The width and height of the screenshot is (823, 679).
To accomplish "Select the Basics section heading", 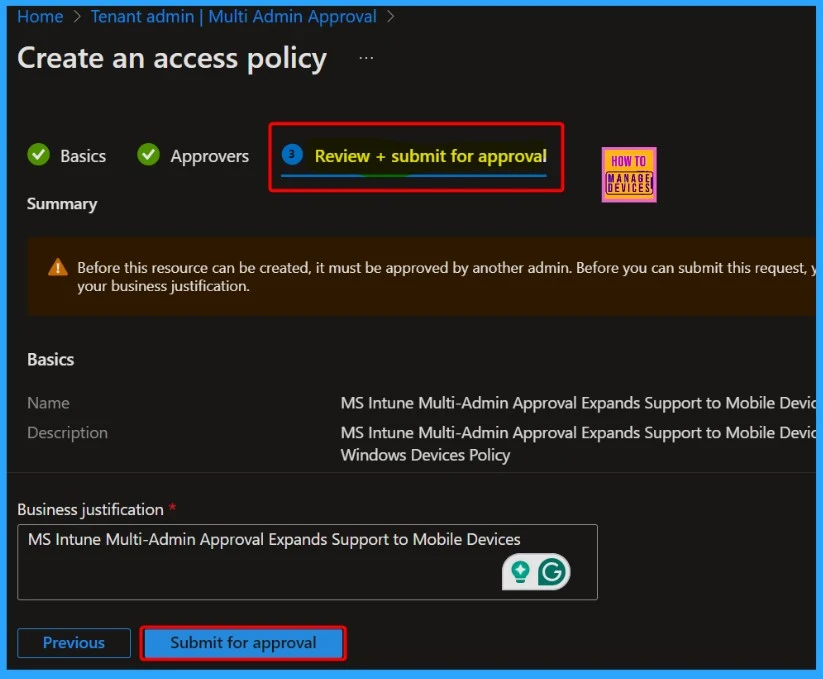I will pyautogui.click(x=50, y=359).
